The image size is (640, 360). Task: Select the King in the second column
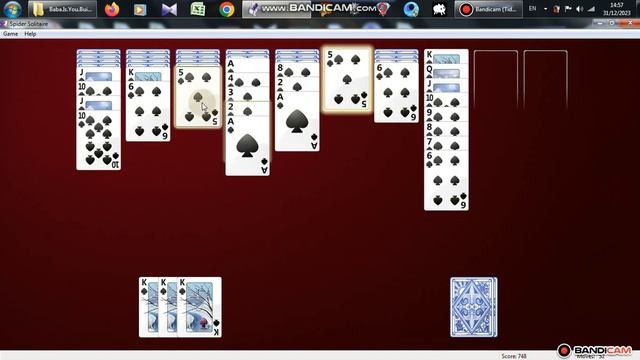148,74
